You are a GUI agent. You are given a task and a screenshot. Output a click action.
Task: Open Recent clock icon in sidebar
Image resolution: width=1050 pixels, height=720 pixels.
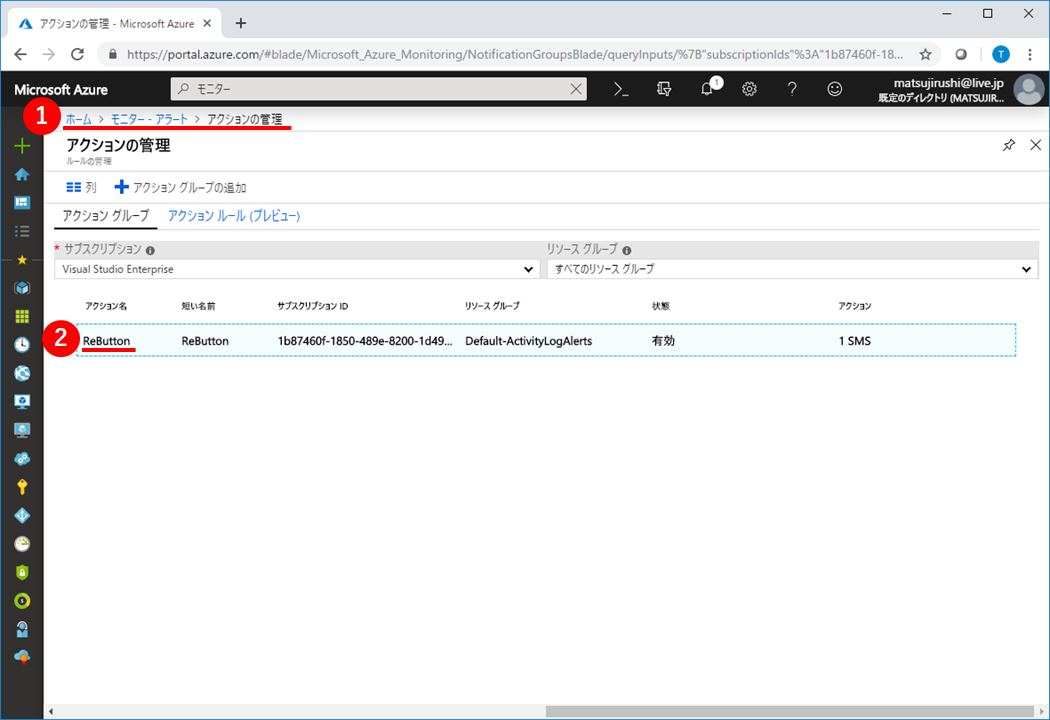22,345
